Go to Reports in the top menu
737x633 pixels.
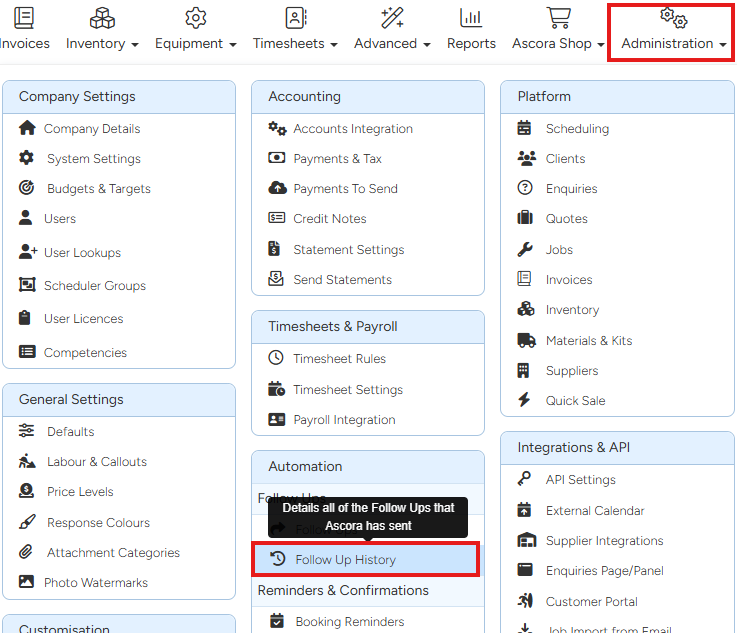click(x=471, y=43)
